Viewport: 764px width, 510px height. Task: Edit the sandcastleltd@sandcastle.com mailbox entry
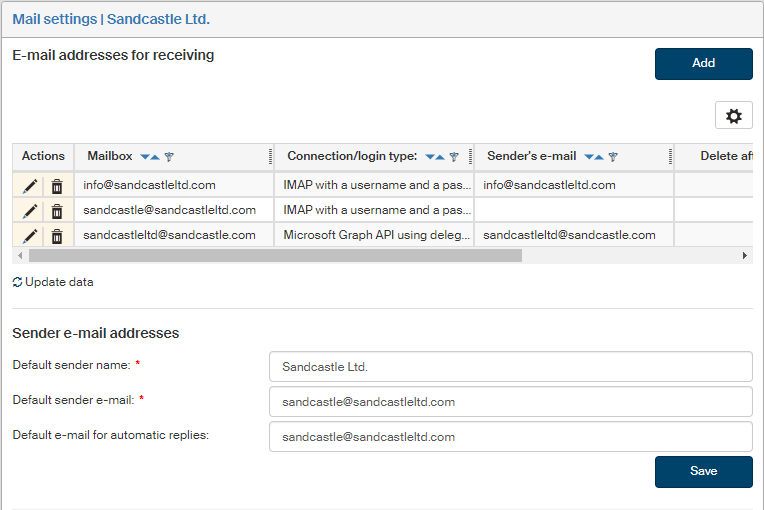pyautogui.click(x=30, y=236)
